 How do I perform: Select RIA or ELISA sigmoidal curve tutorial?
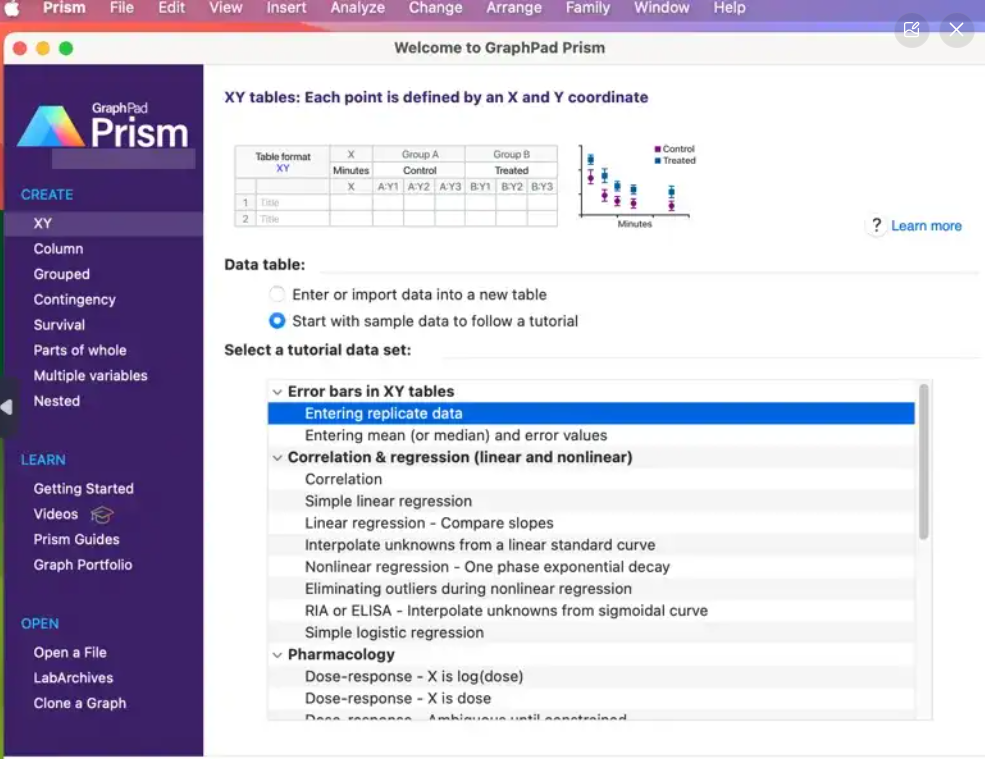591,611
